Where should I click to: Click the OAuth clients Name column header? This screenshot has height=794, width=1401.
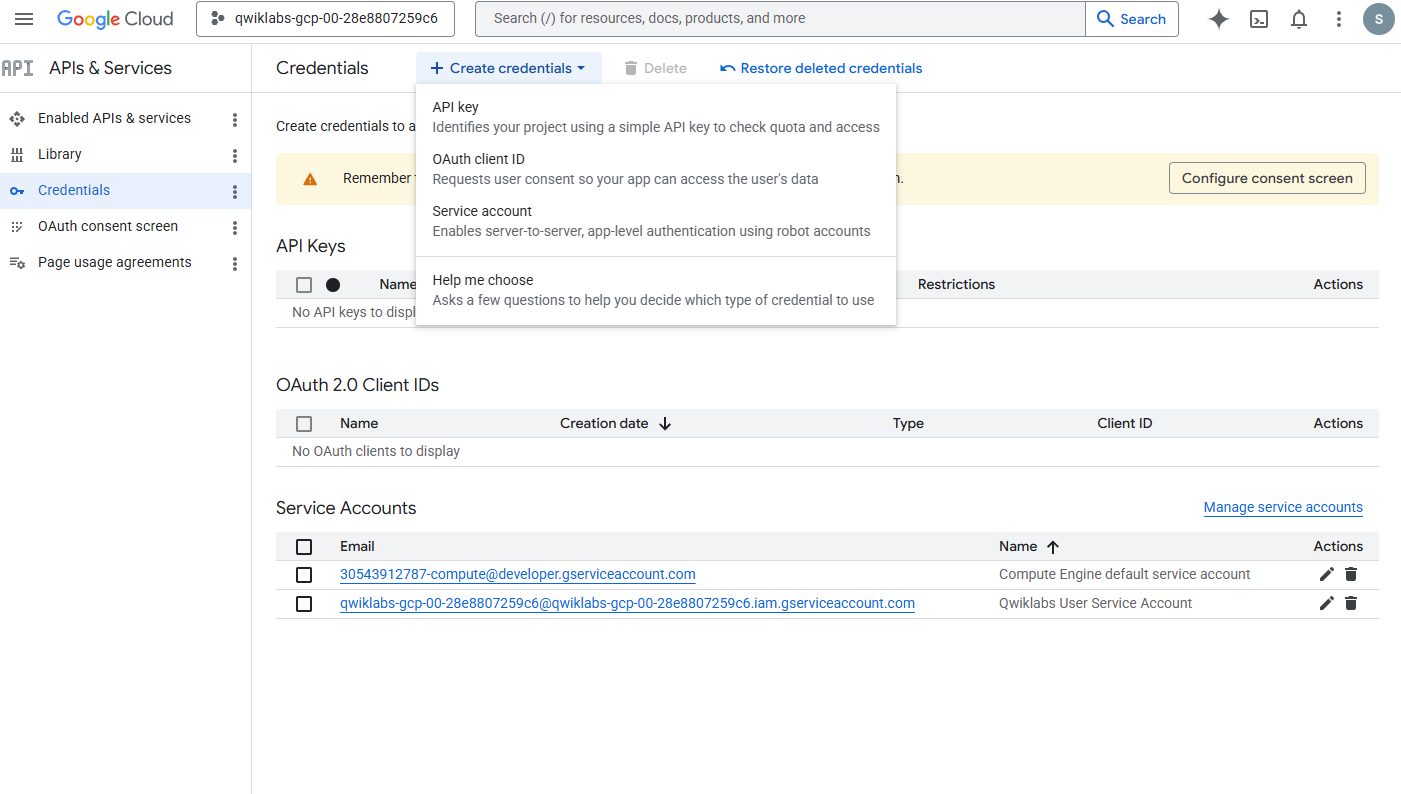tap(359, 423)
